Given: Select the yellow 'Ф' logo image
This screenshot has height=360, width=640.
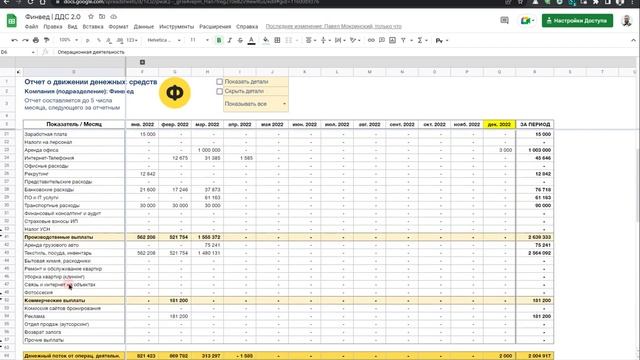Looking at the screenshot, I should (x=175, y=93).
